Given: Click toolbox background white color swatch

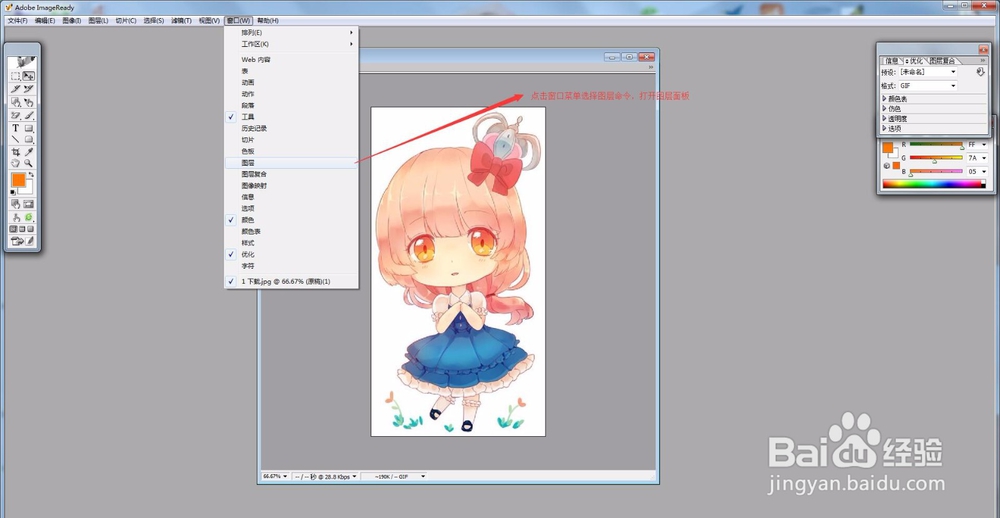Looking at the screenshot, I should (x=29, y=190).
